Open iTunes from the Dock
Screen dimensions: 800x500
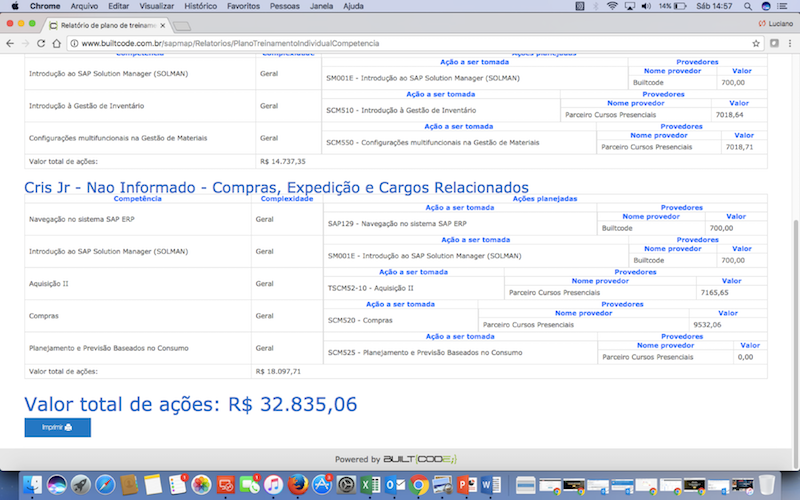tap(273, 484)
